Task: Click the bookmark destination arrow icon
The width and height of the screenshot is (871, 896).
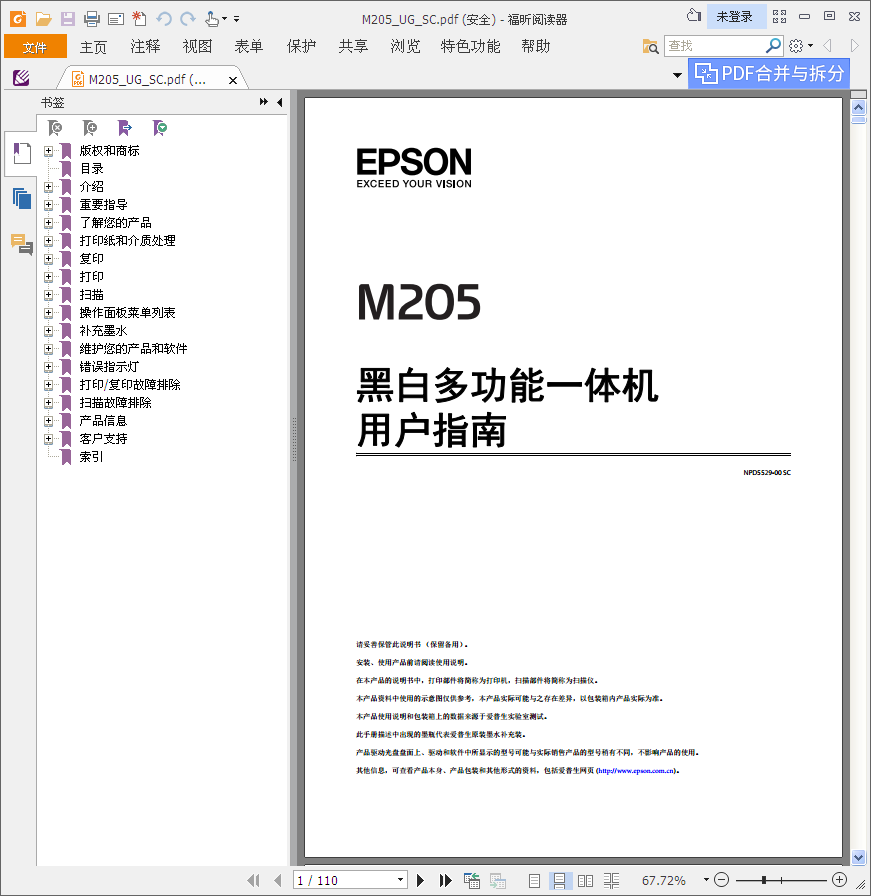Action: (125, 127)
